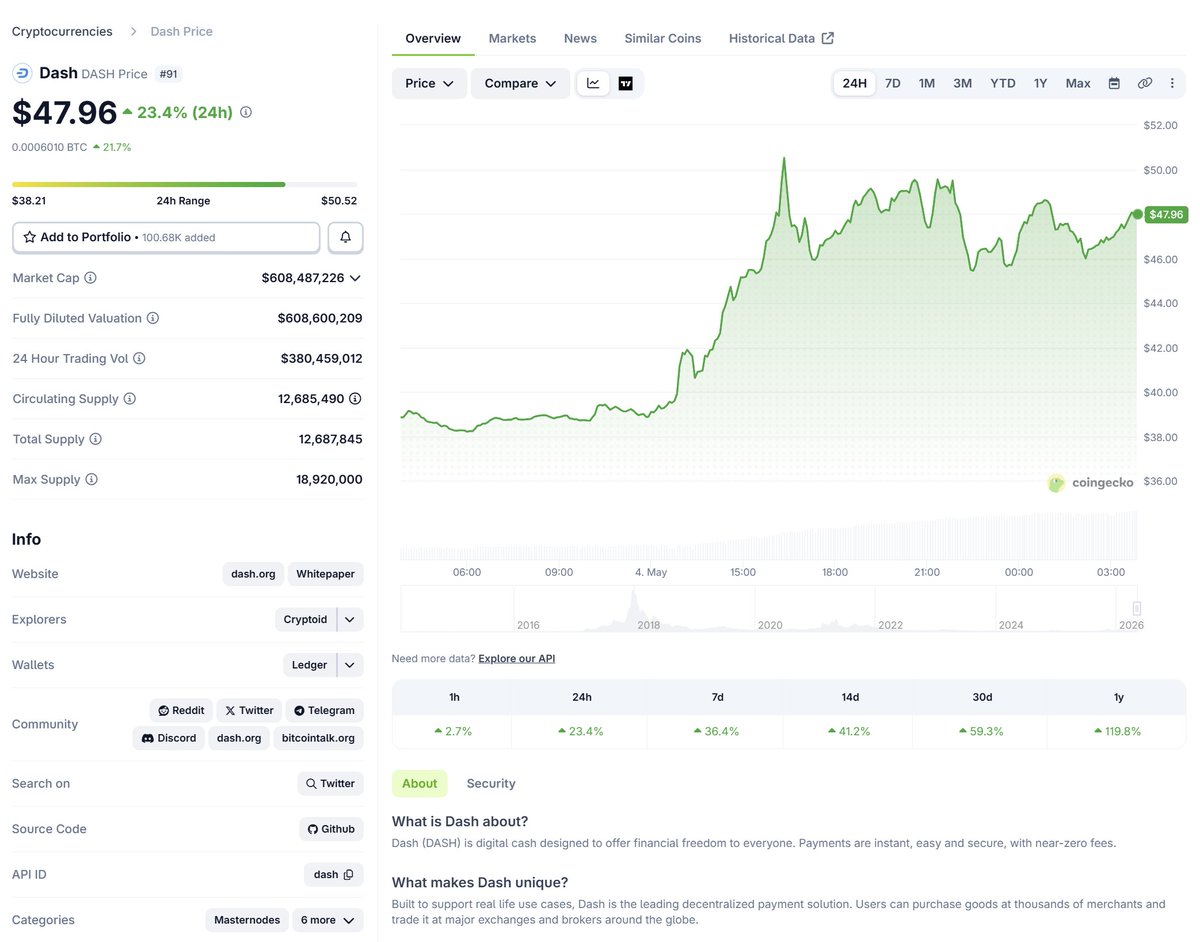The width and height of the screenshot is (1200, 942).
Task: Click the historical range navigator handle
Action: (x=1137, y=608)
